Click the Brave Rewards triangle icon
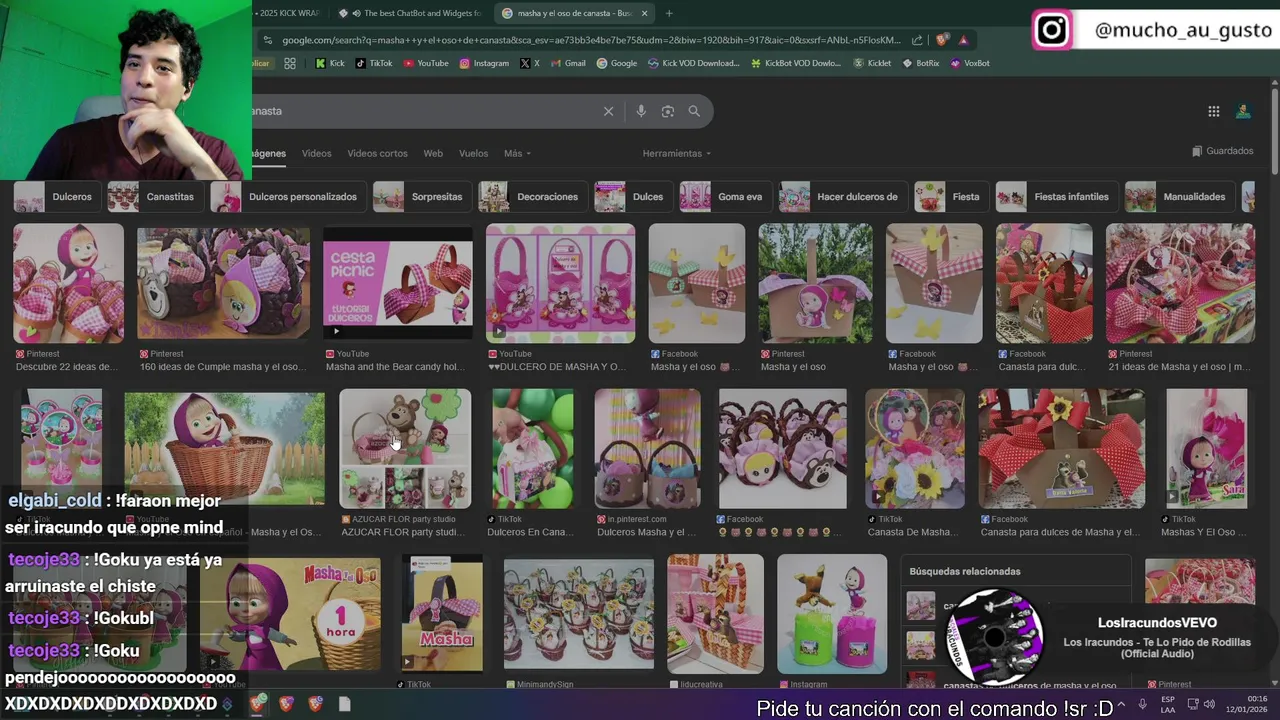This screenshot has height=720, width=1280. pos(963,40)
